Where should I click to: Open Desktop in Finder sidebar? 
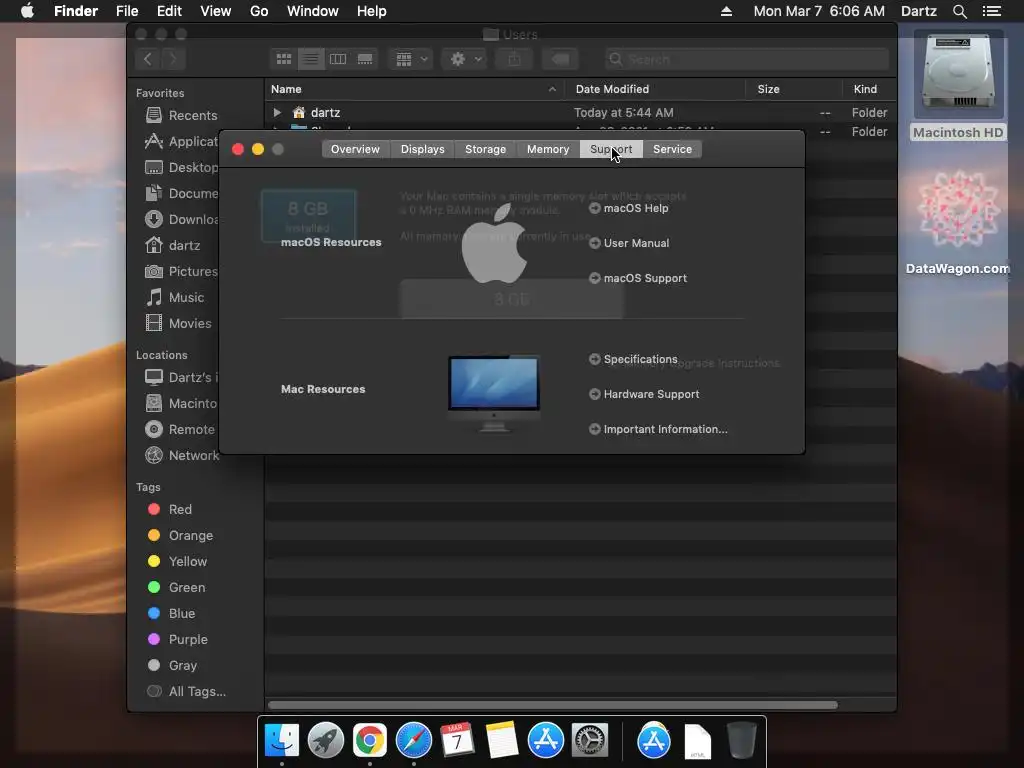tap(182, 168)
